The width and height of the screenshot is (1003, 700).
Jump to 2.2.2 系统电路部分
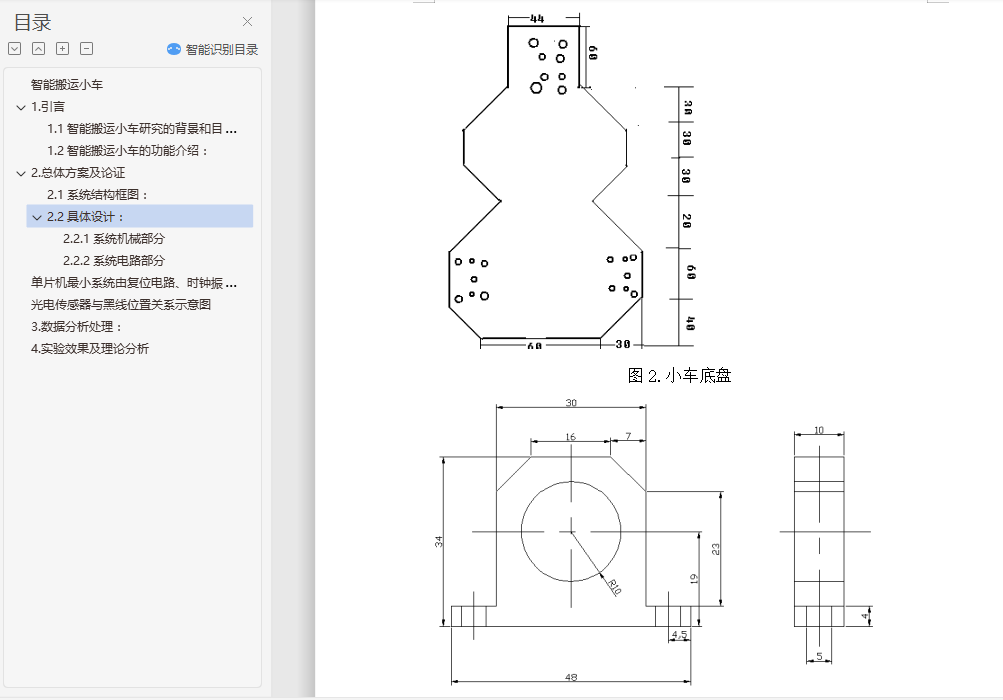(x=114, y=260)
